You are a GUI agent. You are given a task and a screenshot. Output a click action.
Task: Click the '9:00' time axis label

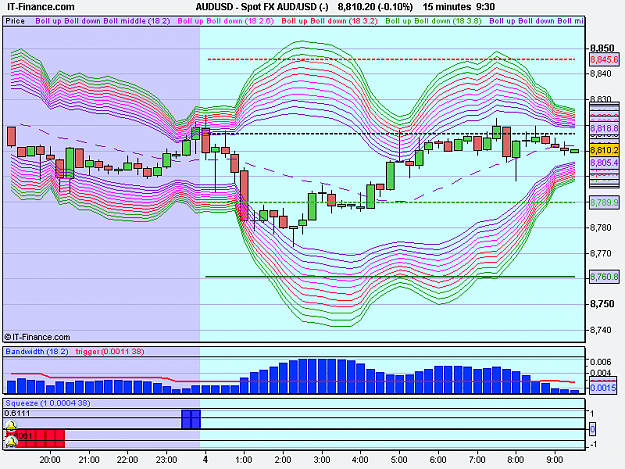pos(554,460)
